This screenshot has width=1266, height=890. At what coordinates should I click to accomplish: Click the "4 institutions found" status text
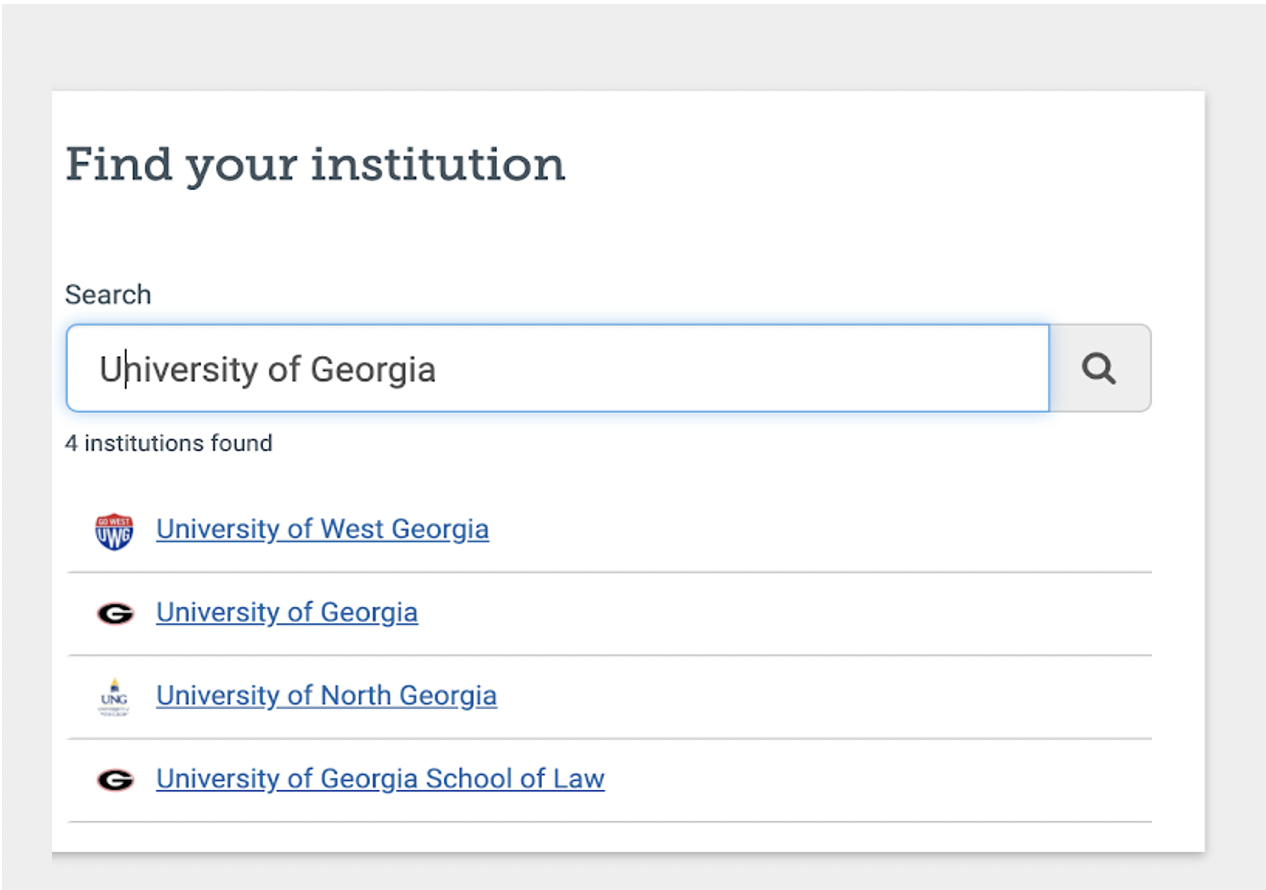pos(168,443)
